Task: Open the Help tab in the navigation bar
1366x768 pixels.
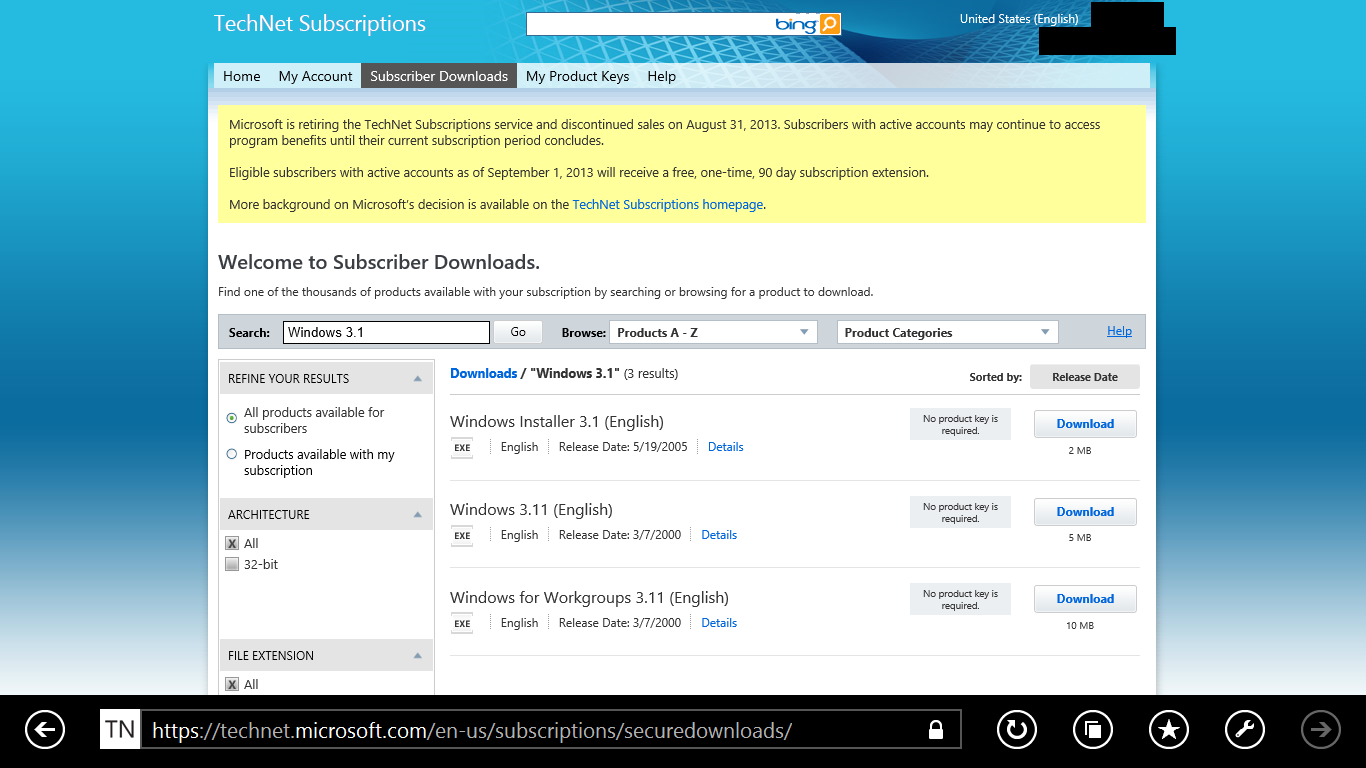Action: coord(661,76)
